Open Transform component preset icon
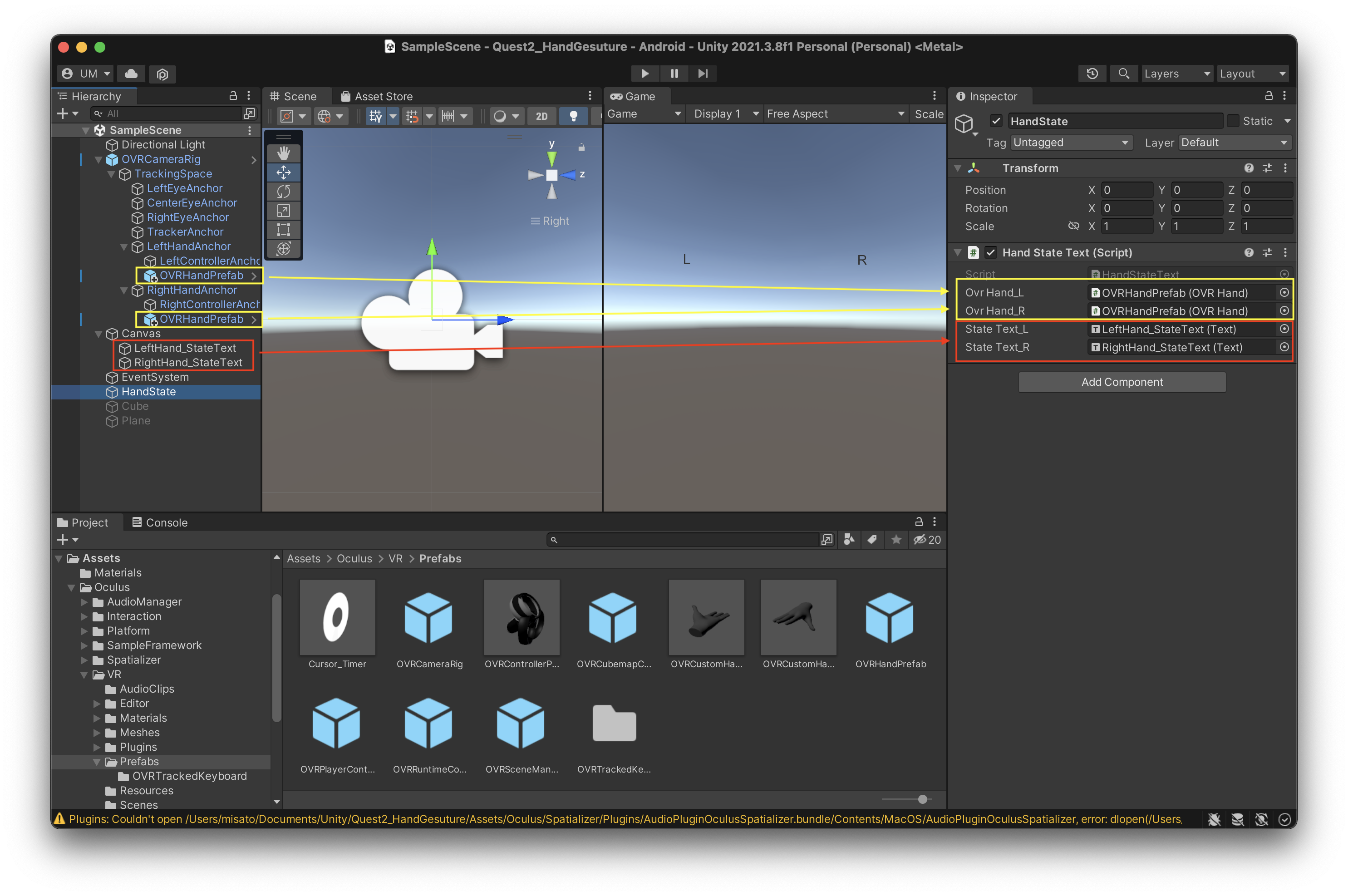1348x896 pixels. coord(1267,168)
